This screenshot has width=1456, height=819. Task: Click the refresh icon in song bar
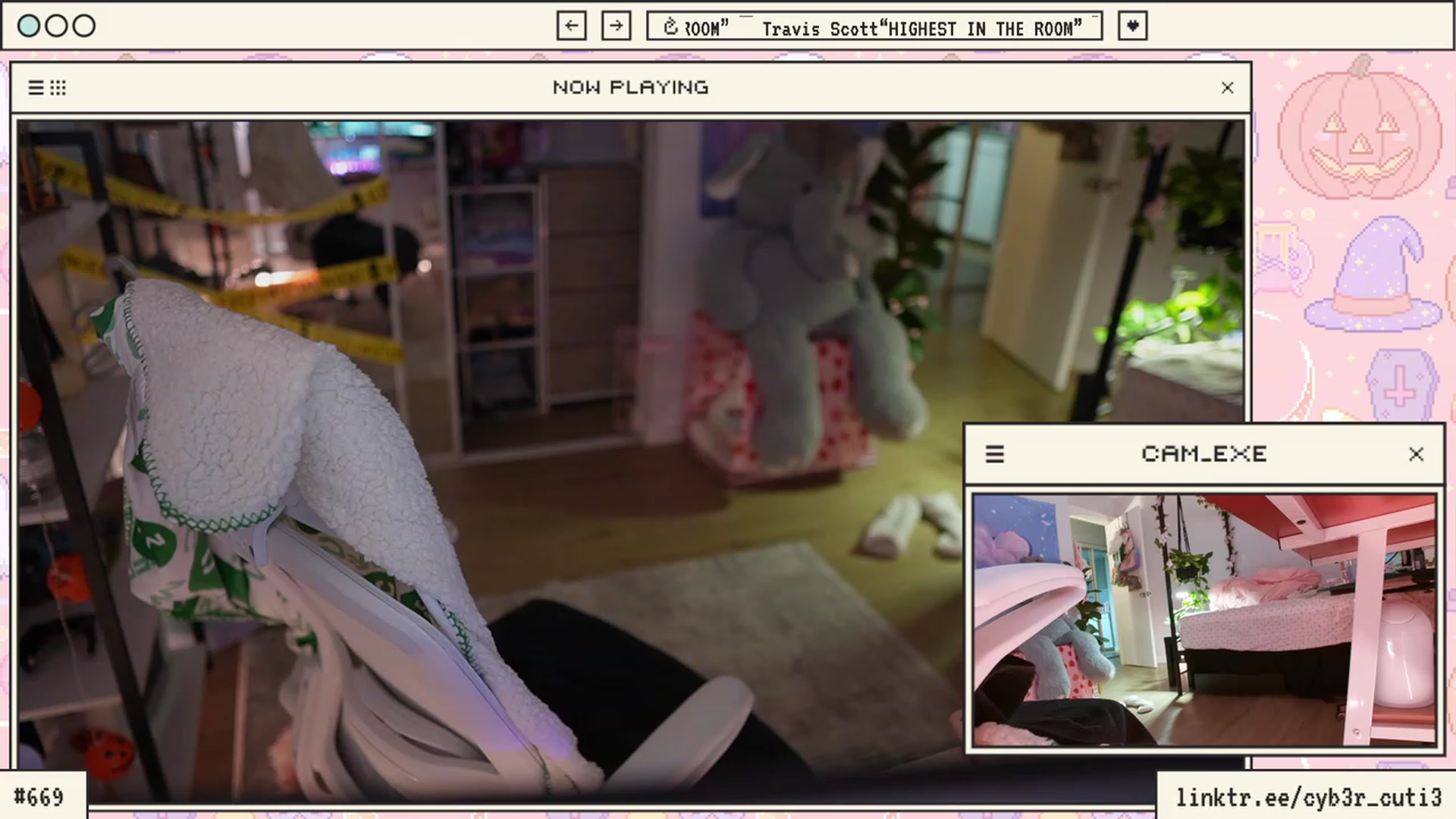pyautogui.click(x=670, y=27)
